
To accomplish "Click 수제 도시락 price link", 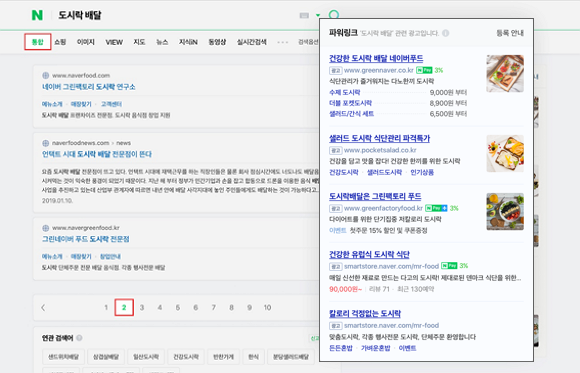I will point(344,93).
